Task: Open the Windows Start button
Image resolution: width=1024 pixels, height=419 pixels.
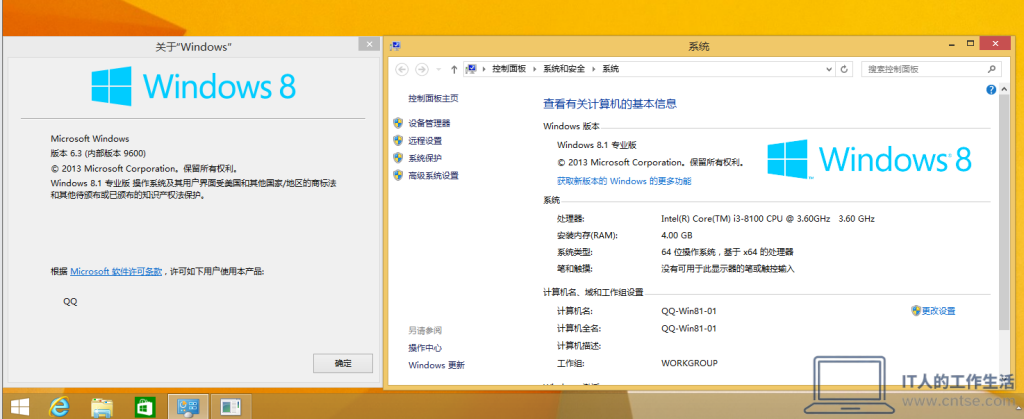Action: click(x=20, y=407)
